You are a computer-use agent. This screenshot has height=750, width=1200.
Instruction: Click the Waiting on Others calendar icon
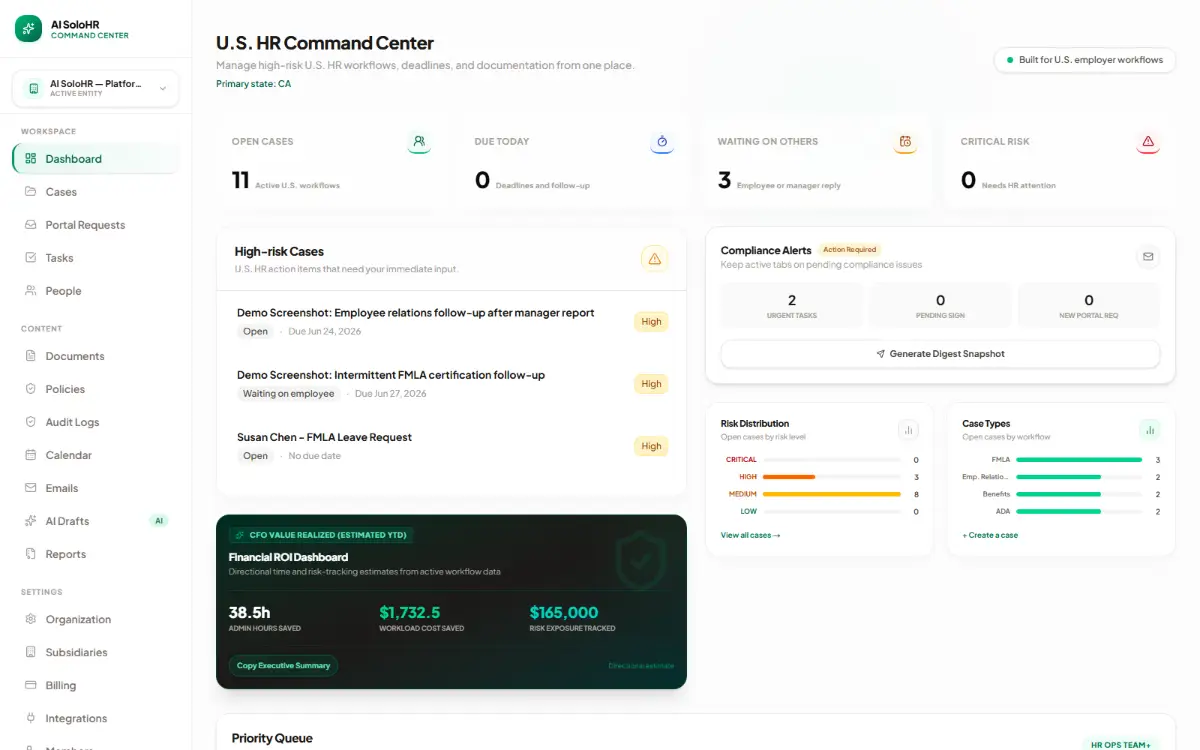point(905,142)
